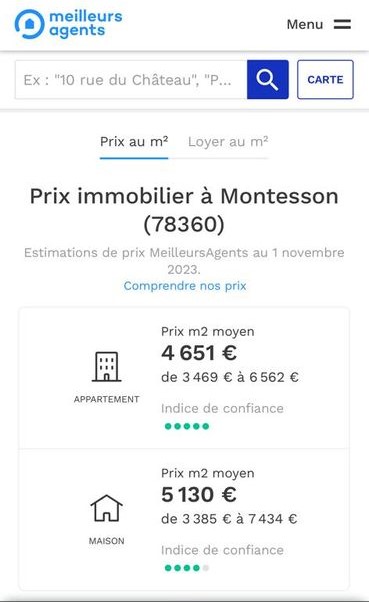
Task: Click the Prix immobilier à Montesson heading
Action: [x=184, y=210]
